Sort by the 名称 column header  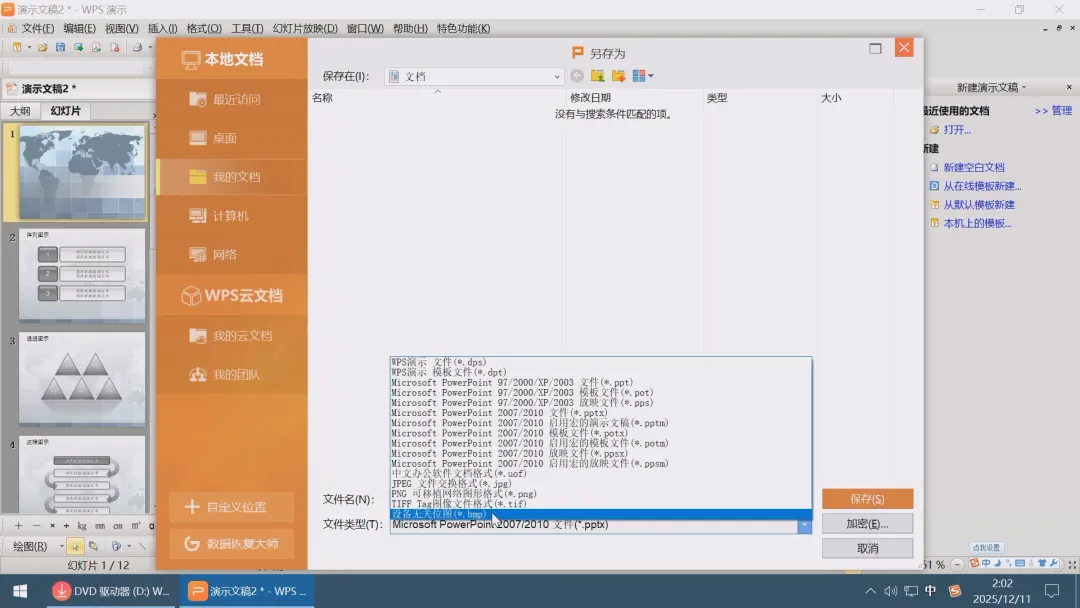[437, 98]
